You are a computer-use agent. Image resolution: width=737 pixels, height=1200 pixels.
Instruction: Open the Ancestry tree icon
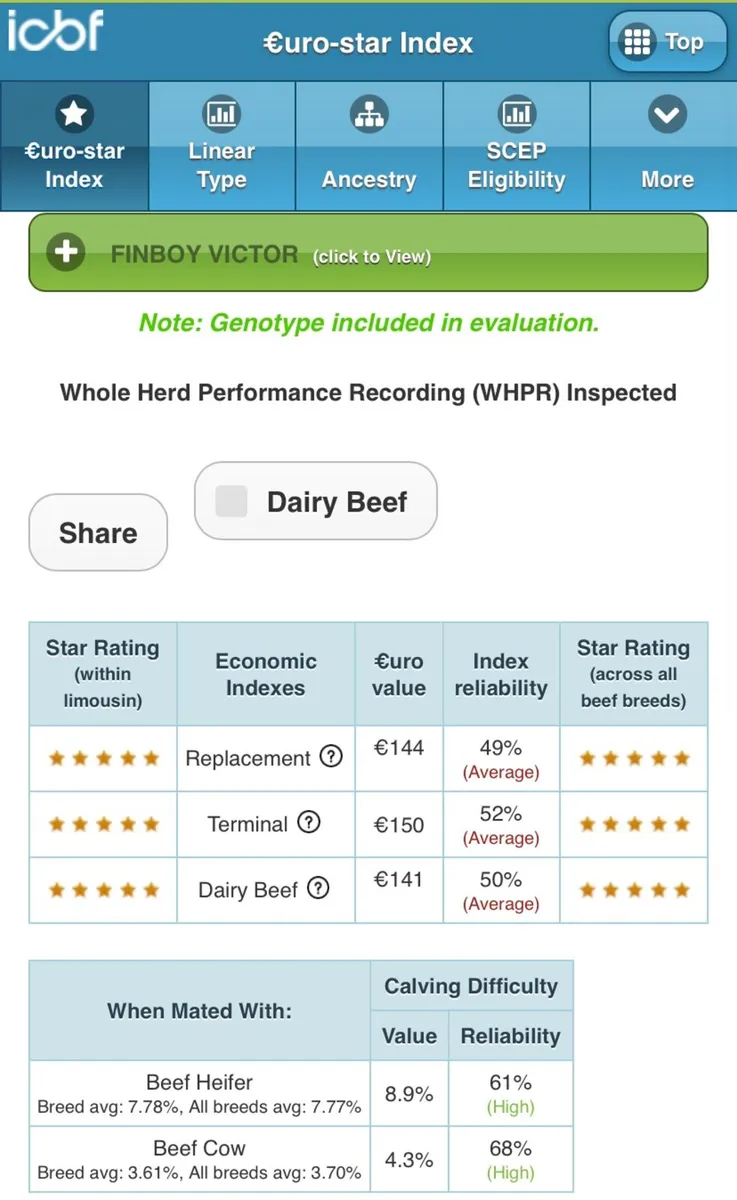tap(369, 114)
